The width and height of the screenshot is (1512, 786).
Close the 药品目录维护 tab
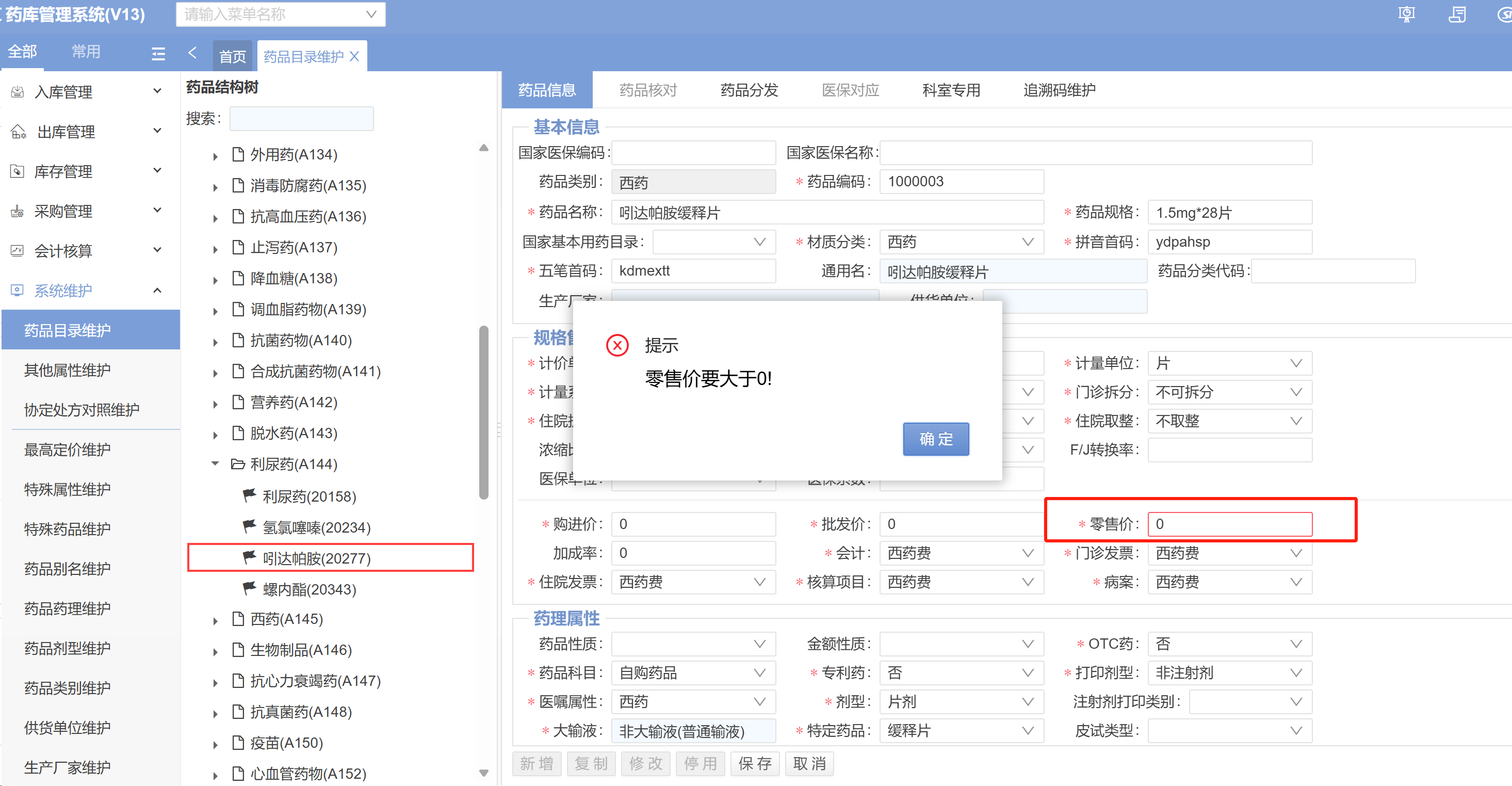354,56
